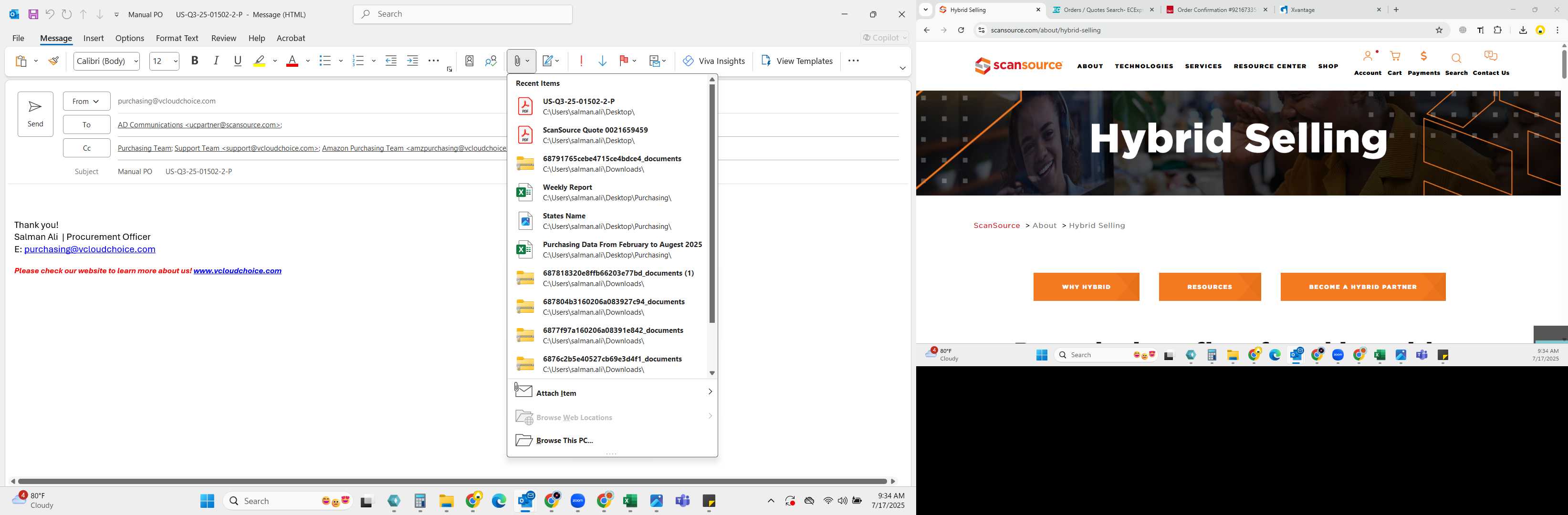Switch to the Options ribbon tab
The image size is (1568, 515).
click(130, 38)
